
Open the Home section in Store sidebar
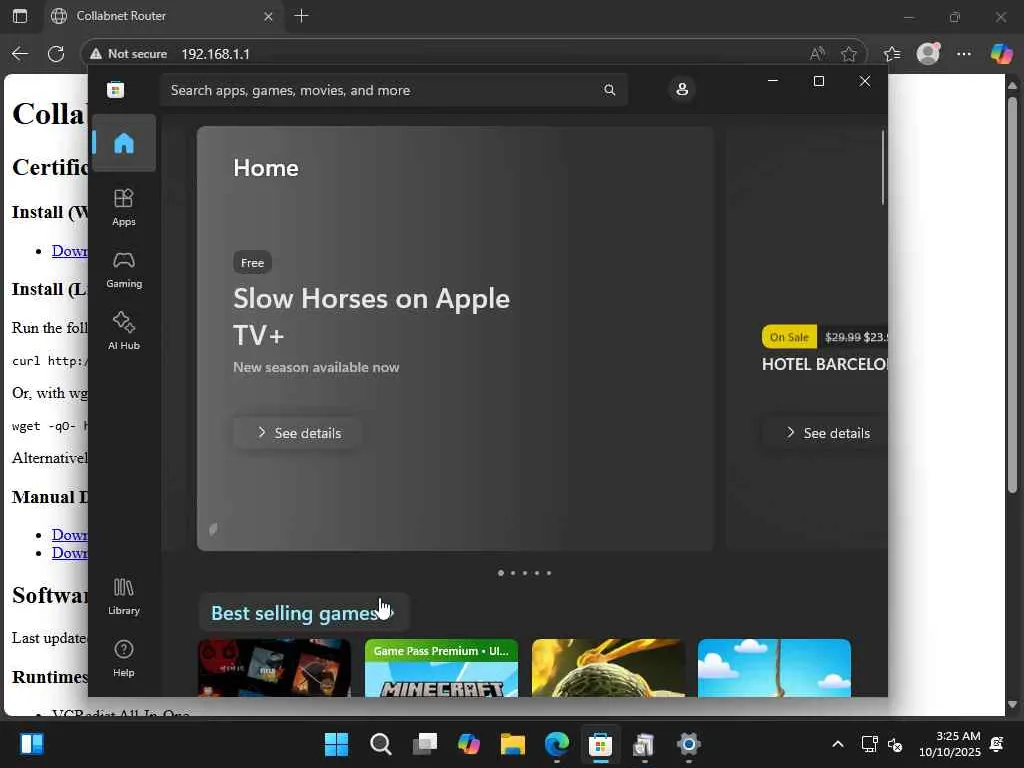[123, 143]
